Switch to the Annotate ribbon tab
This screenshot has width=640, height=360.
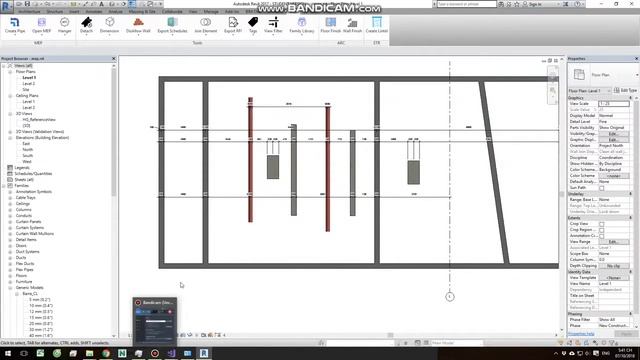point(94,12)
